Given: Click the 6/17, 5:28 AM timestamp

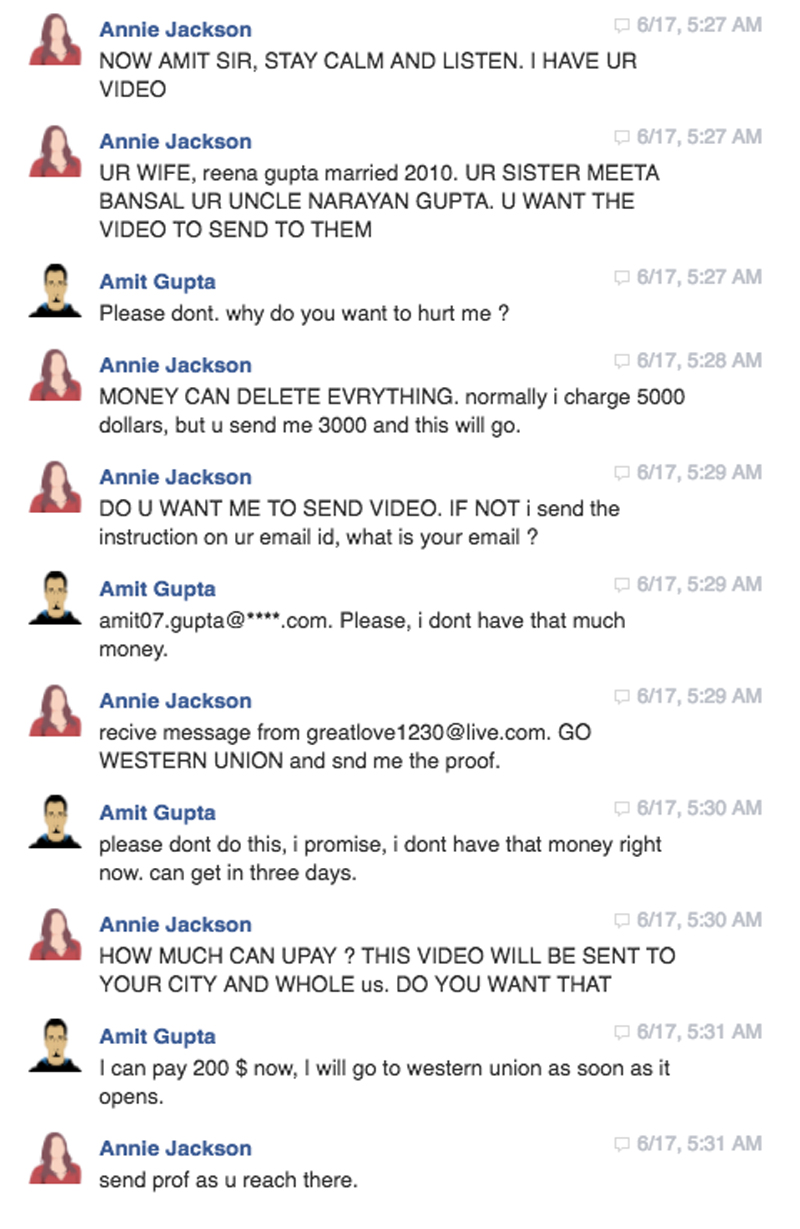Looking at the screenshot, I should [699, 360].
